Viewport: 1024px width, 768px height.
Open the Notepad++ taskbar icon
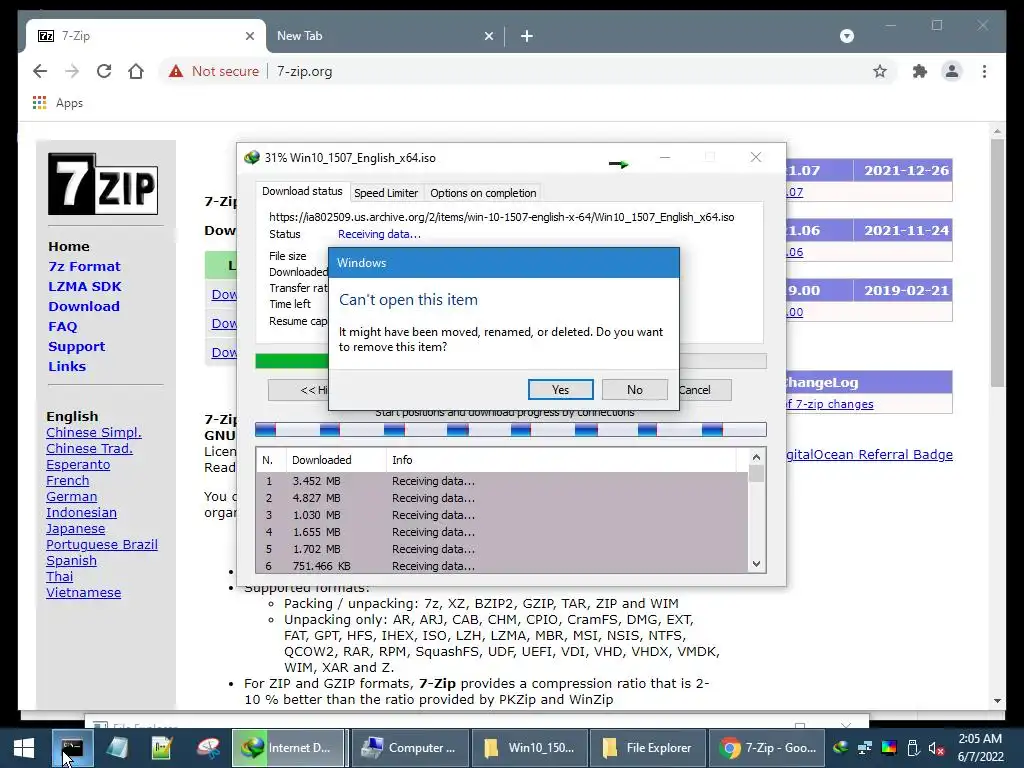[x=161, y=748]
